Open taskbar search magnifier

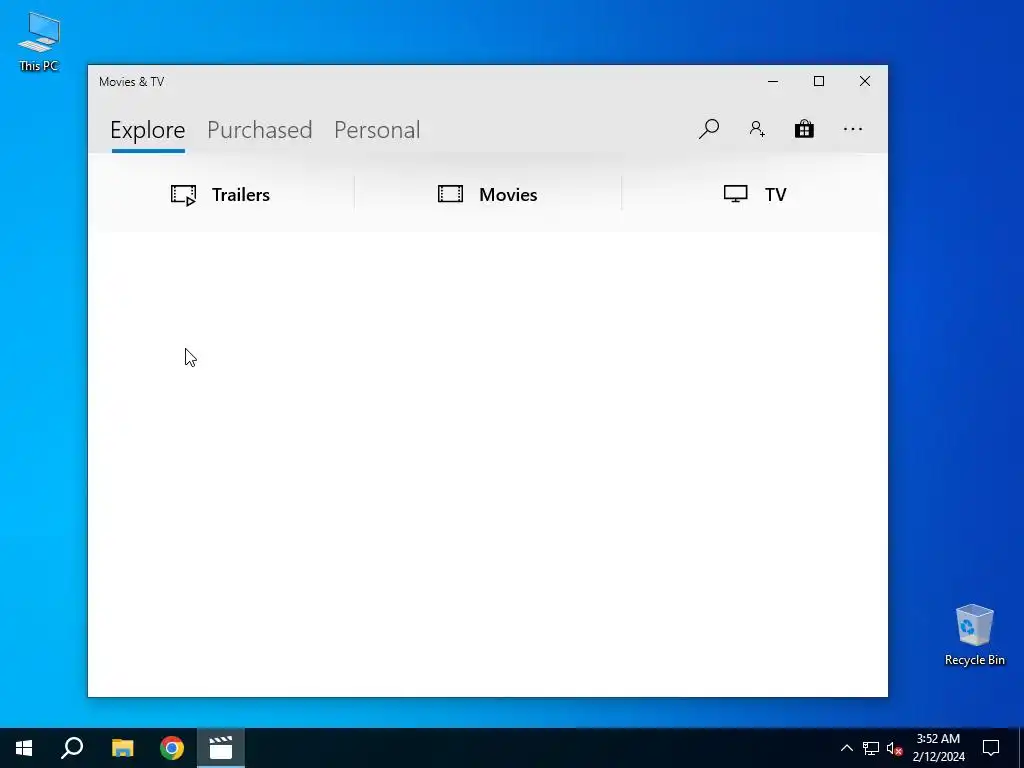click(x=72, y=748)
